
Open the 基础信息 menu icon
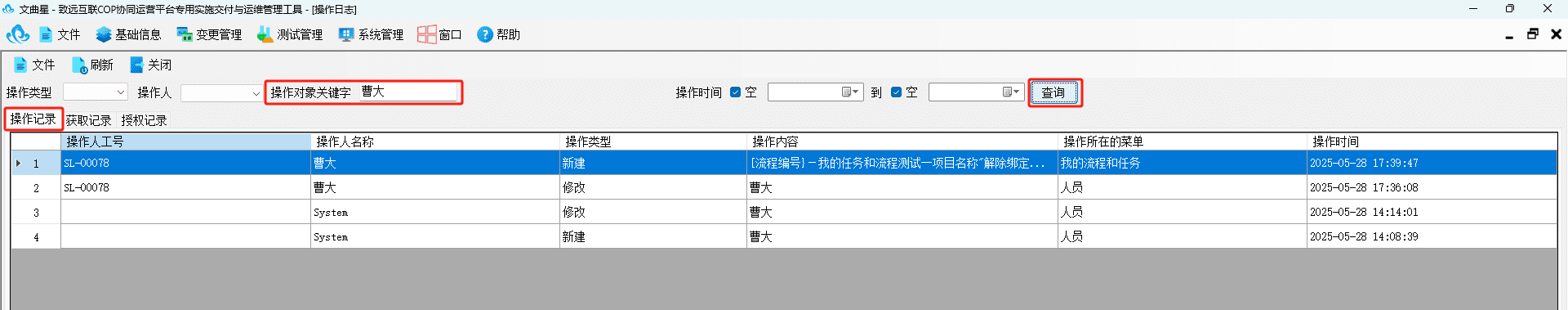pos(103,34)
